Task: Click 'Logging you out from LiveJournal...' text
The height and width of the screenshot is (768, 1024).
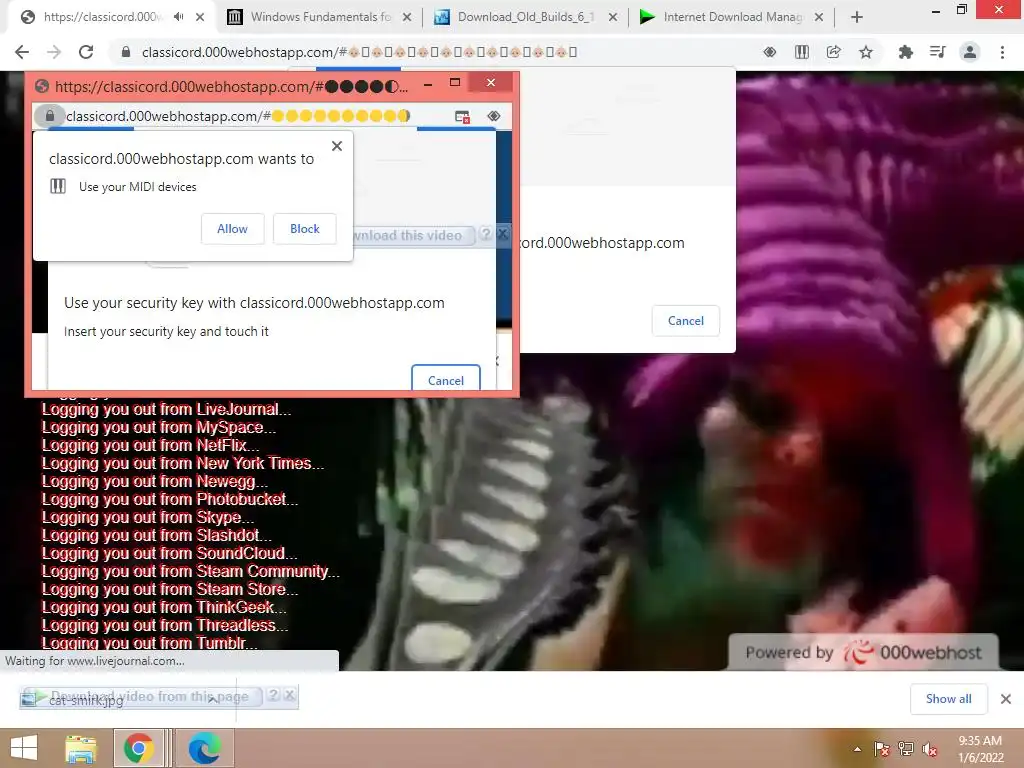Action: (x=167, y=409)
